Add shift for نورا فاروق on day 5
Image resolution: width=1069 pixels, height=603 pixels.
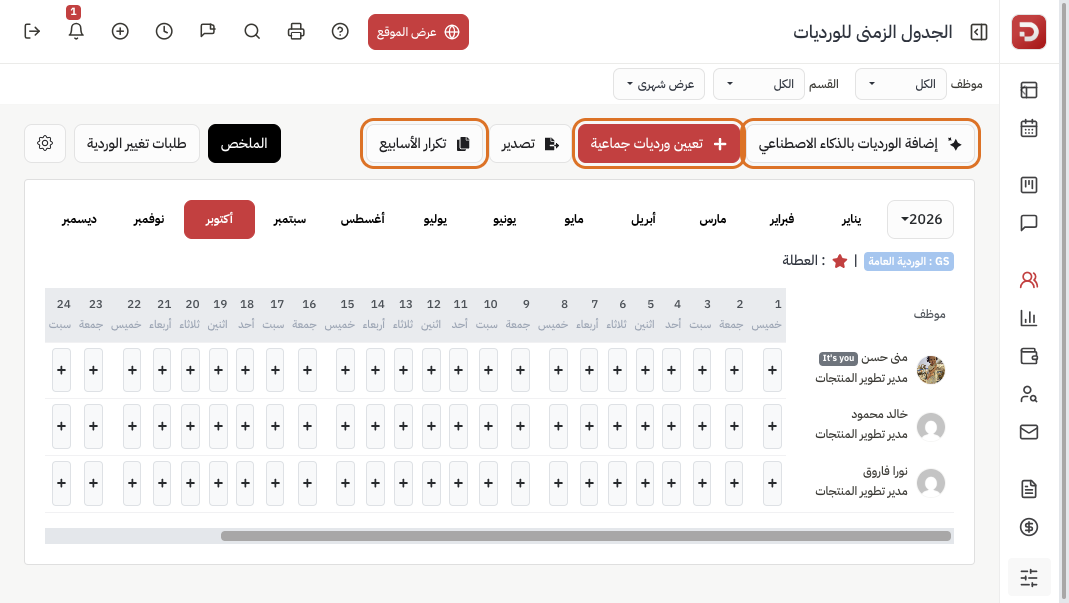(x=645, y=483)
